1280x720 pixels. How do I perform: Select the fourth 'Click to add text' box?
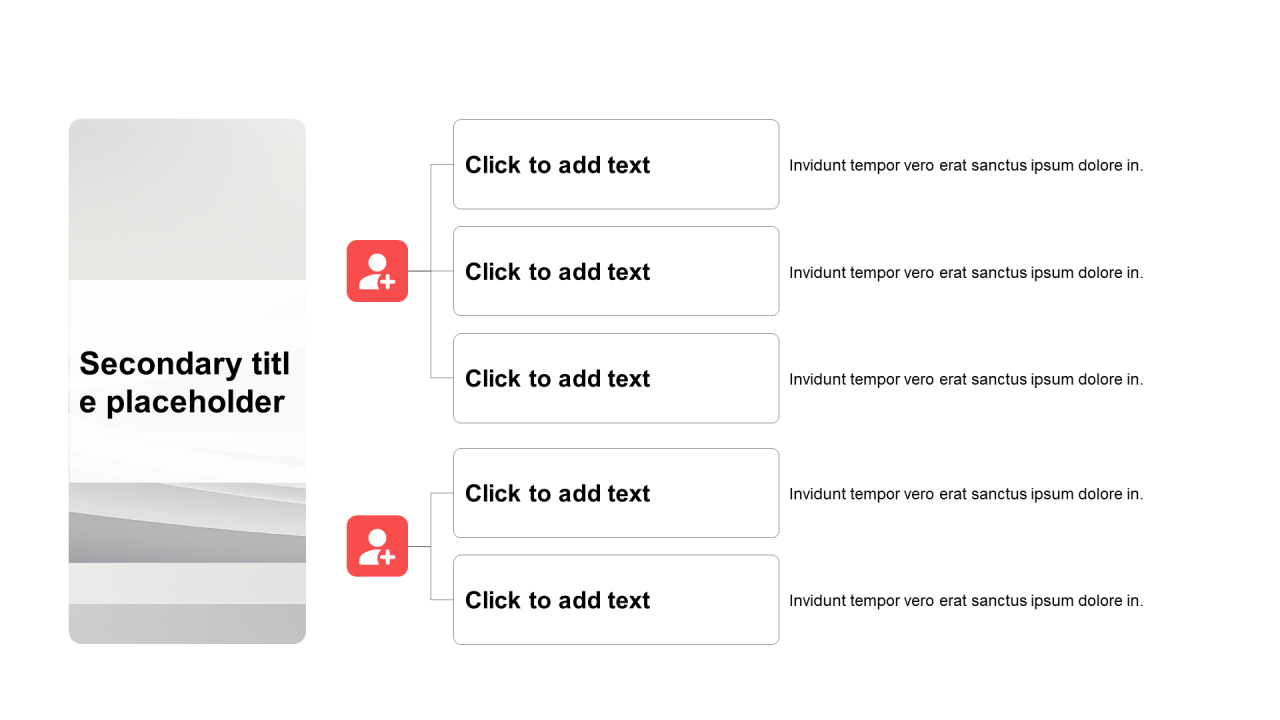coord(616,494)
